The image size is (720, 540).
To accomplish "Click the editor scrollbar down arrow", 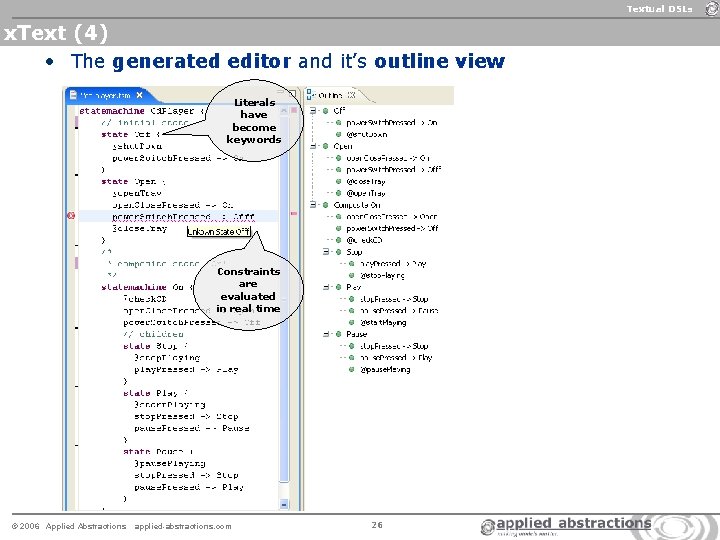I will [x=284, y=505].
